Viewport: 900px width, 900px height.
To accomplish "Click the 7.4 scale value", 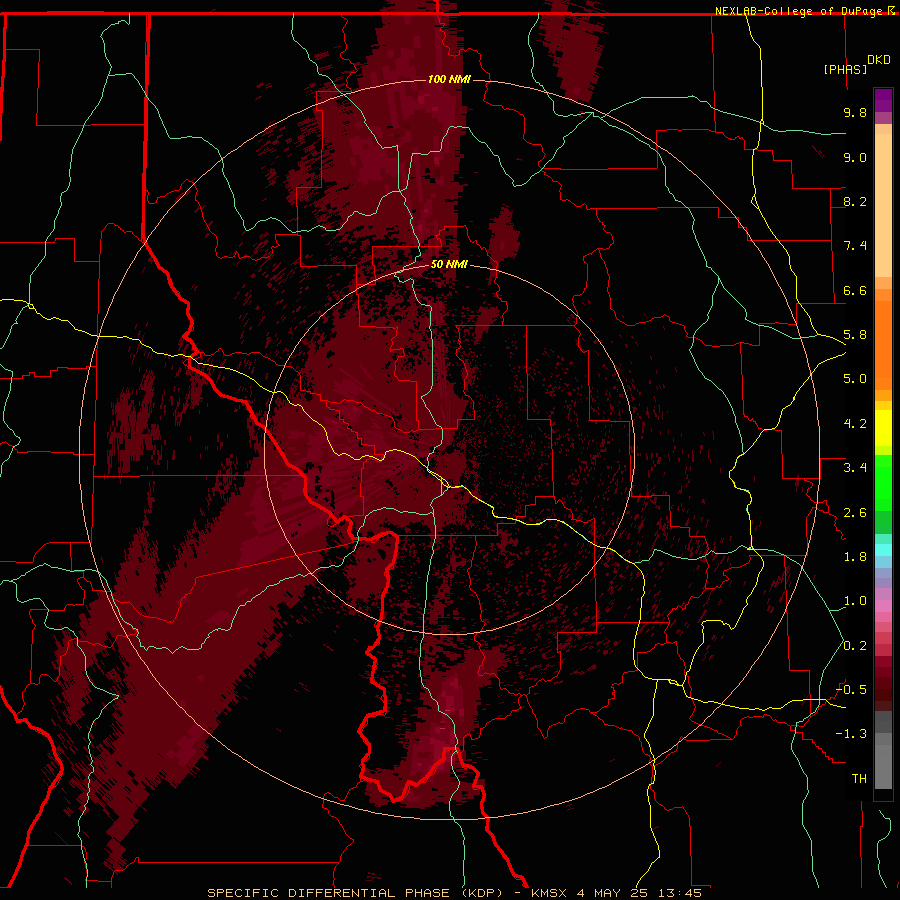I will point(855,246).
